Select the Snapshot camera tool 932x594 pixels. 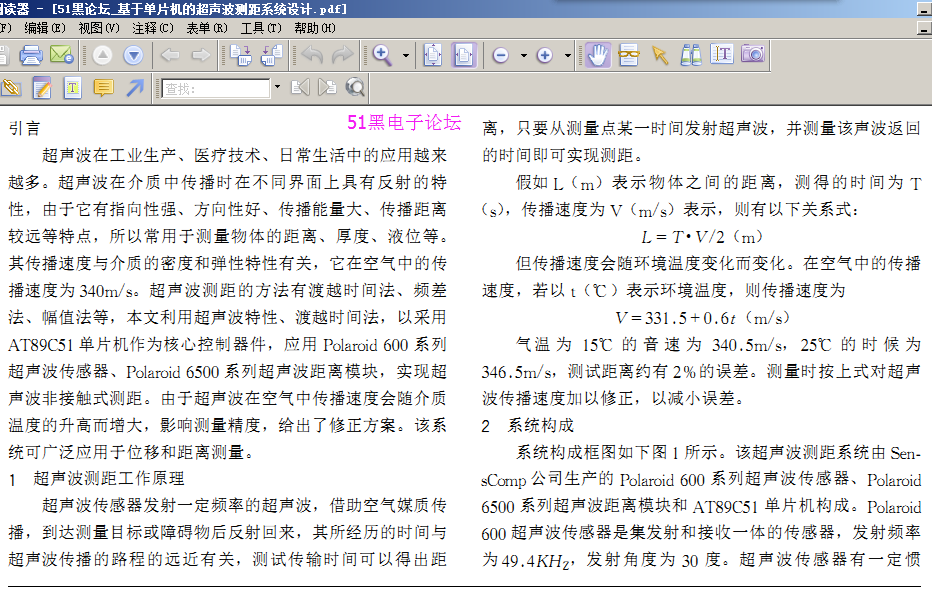pyautogui.click(x=753, y=55)
